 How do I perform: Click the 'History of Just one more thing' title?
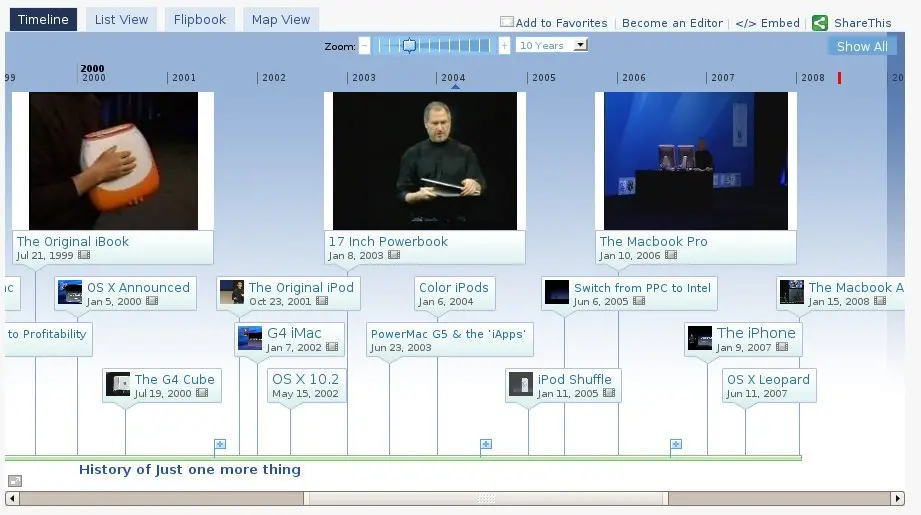click(x=190, y=469)
